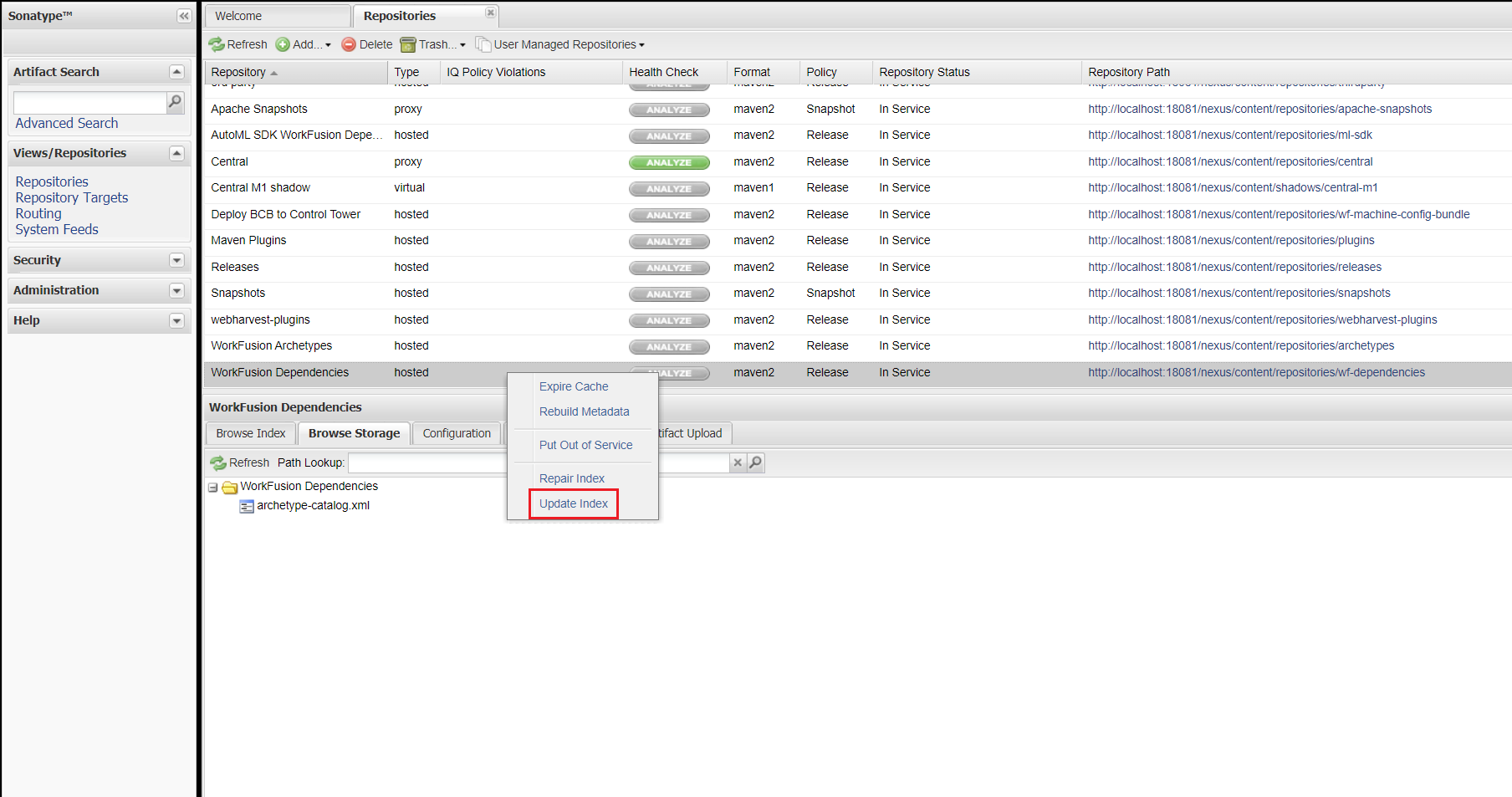The image size is (1512, 797).
Task: Click ANALYZE for Releases row
Action: pos(669,268)
